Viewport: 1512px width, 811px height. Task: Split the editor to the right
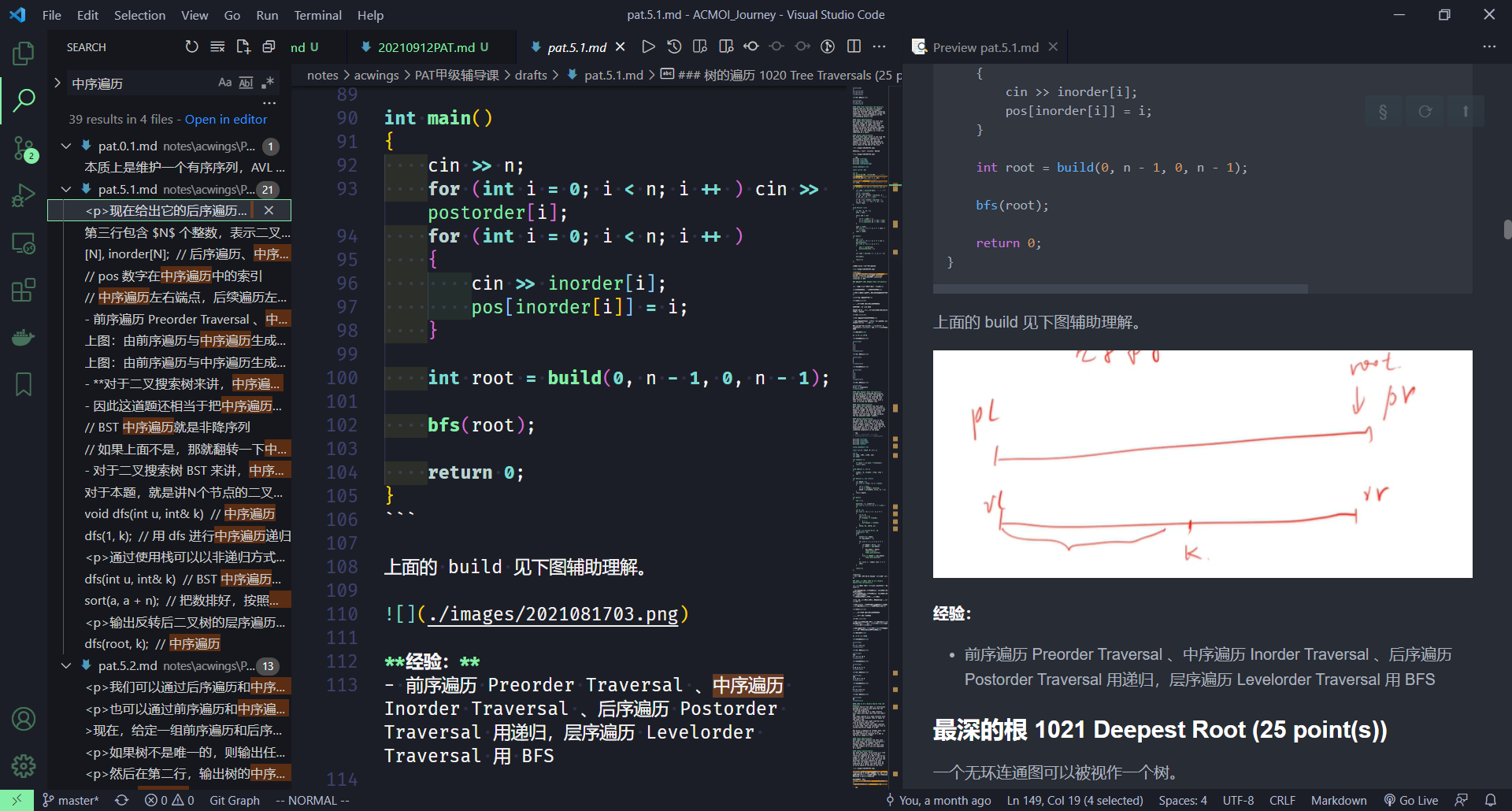click(854, 47)
